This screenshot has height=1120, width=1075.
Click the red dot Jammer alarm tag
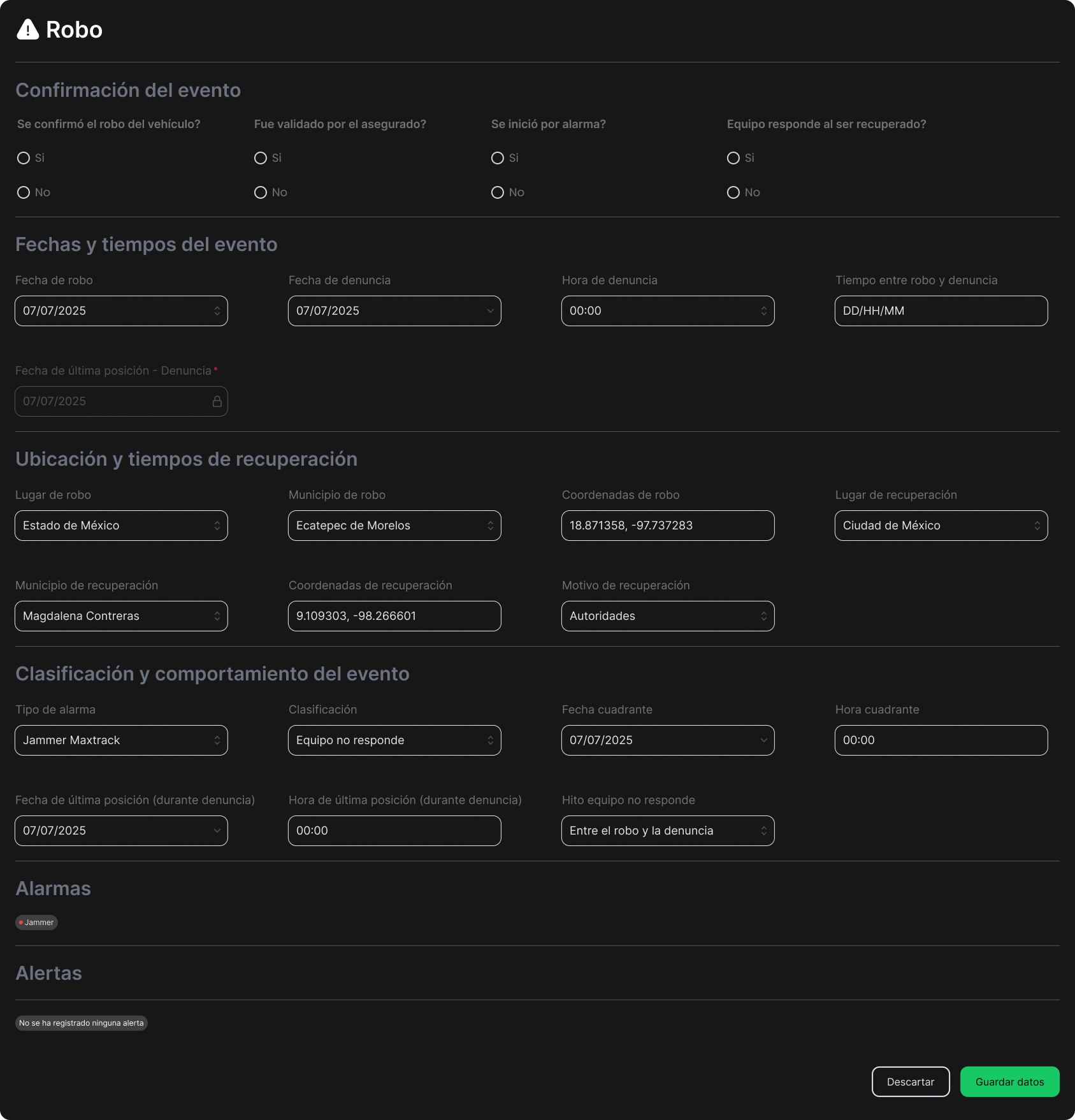[x=36, y=923]
